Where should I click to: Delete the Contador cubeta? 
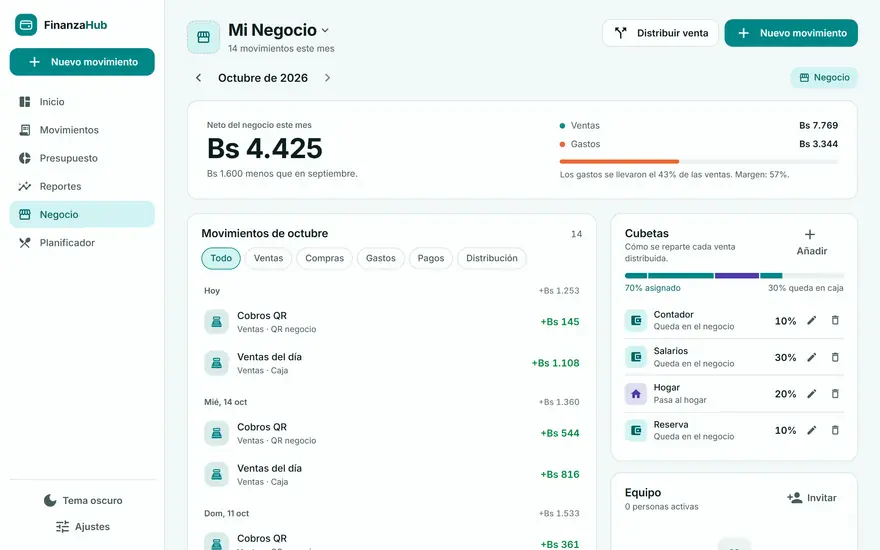(835, 320)
